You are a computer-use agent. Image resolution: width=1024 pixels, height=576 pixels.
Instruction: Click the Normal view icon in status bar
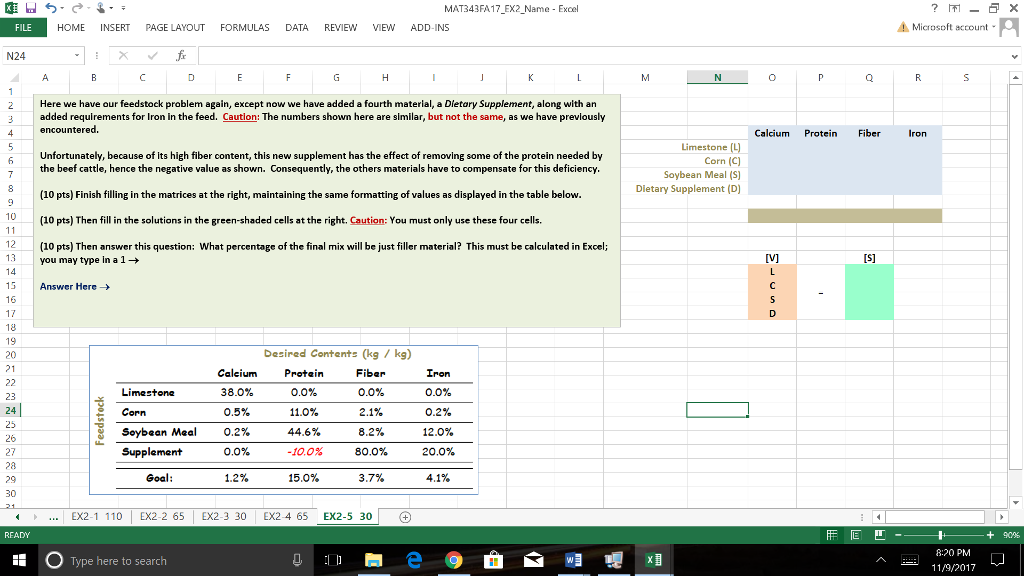(x=832, y=534)
